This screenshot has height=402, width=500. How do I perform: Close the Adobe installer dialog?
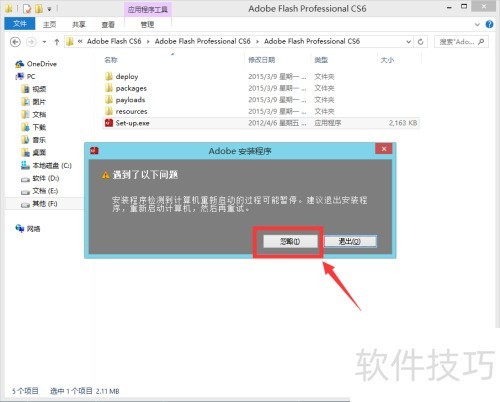(x=384, y=149)
